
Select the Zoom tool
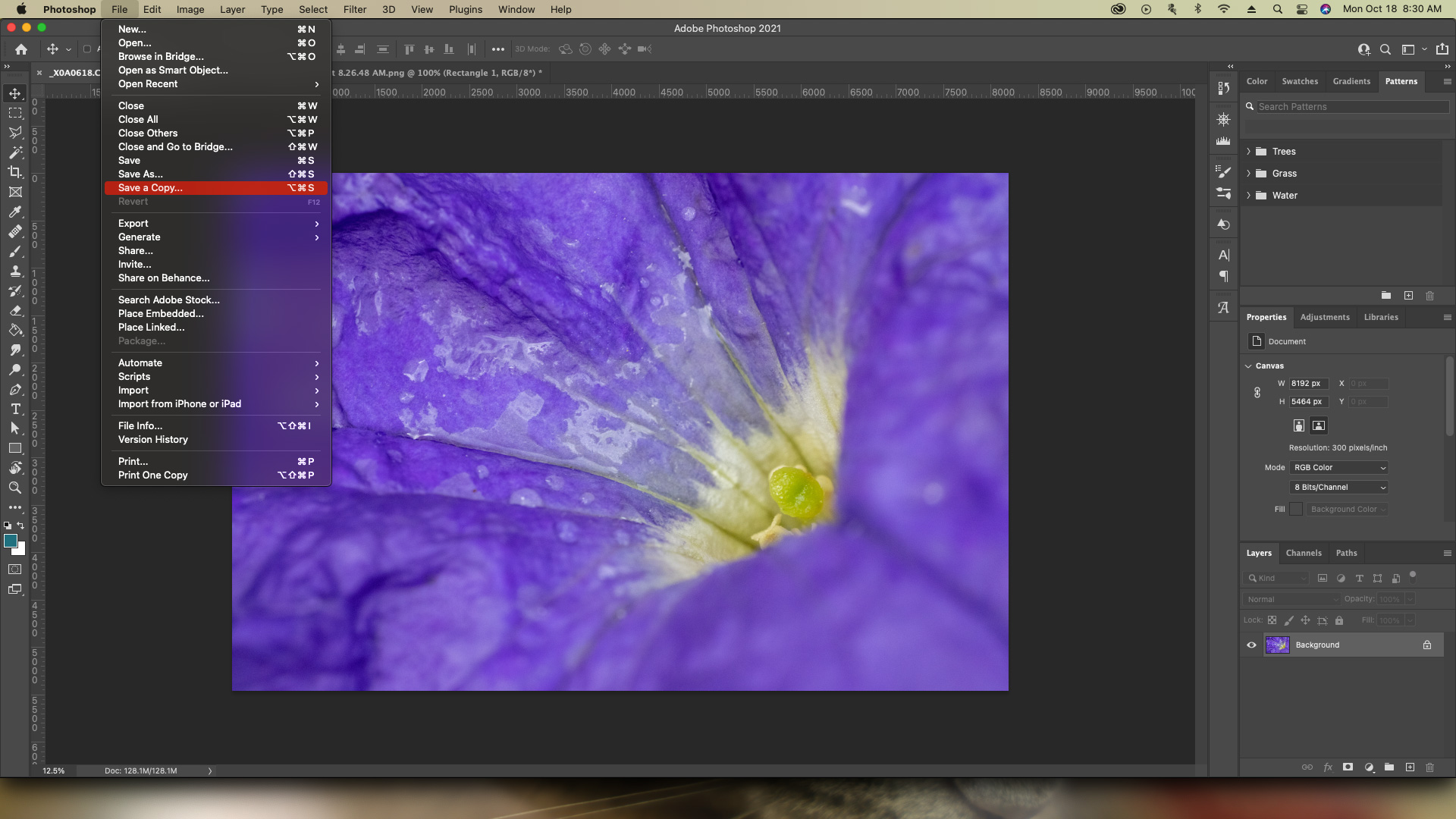(x=15, y=489)
